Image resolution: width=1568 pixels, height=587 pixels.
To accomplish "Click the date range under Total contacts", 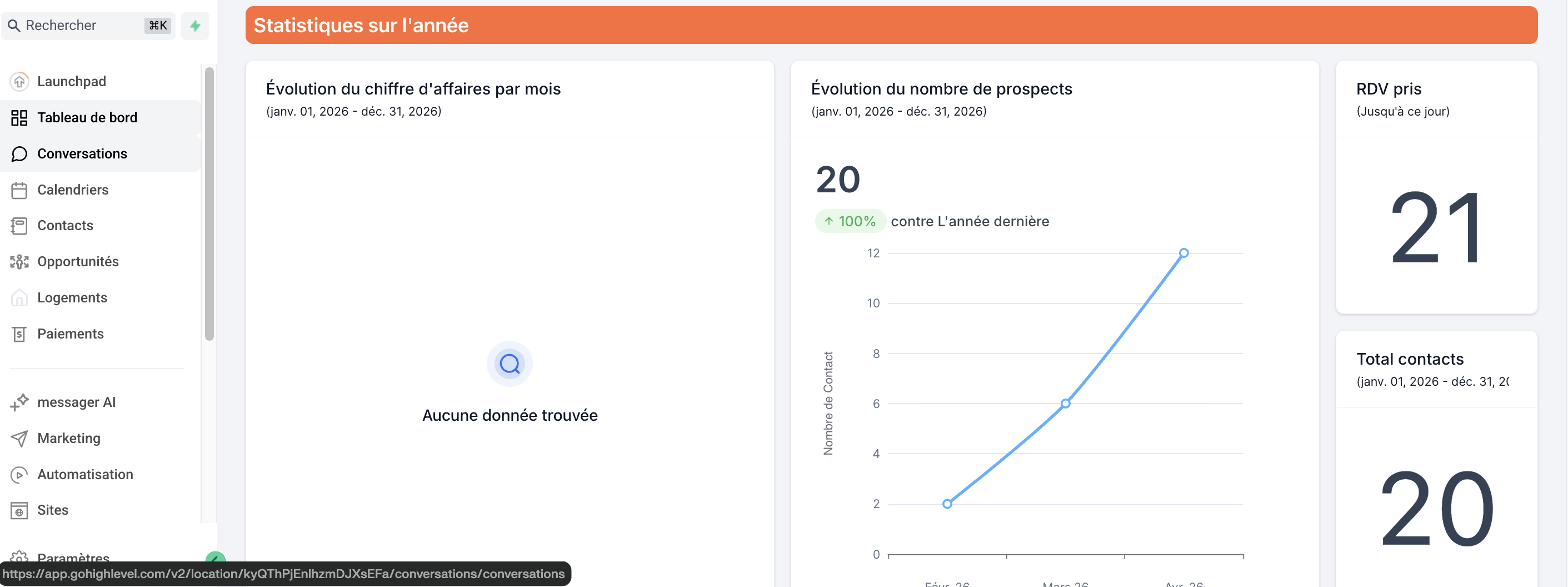I will click(1433, 382).
